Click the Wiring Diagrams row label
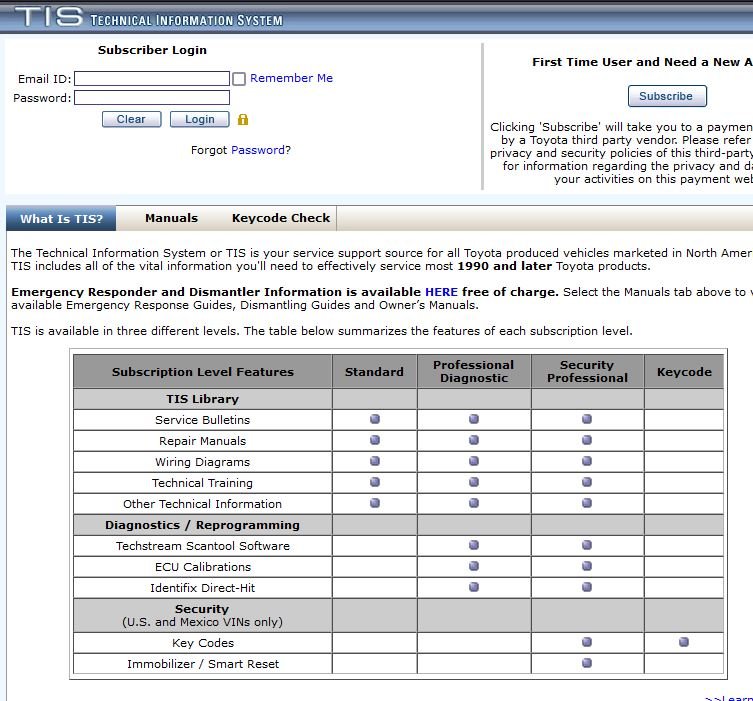Screen dimensions: 753x701 coord(203,462)
